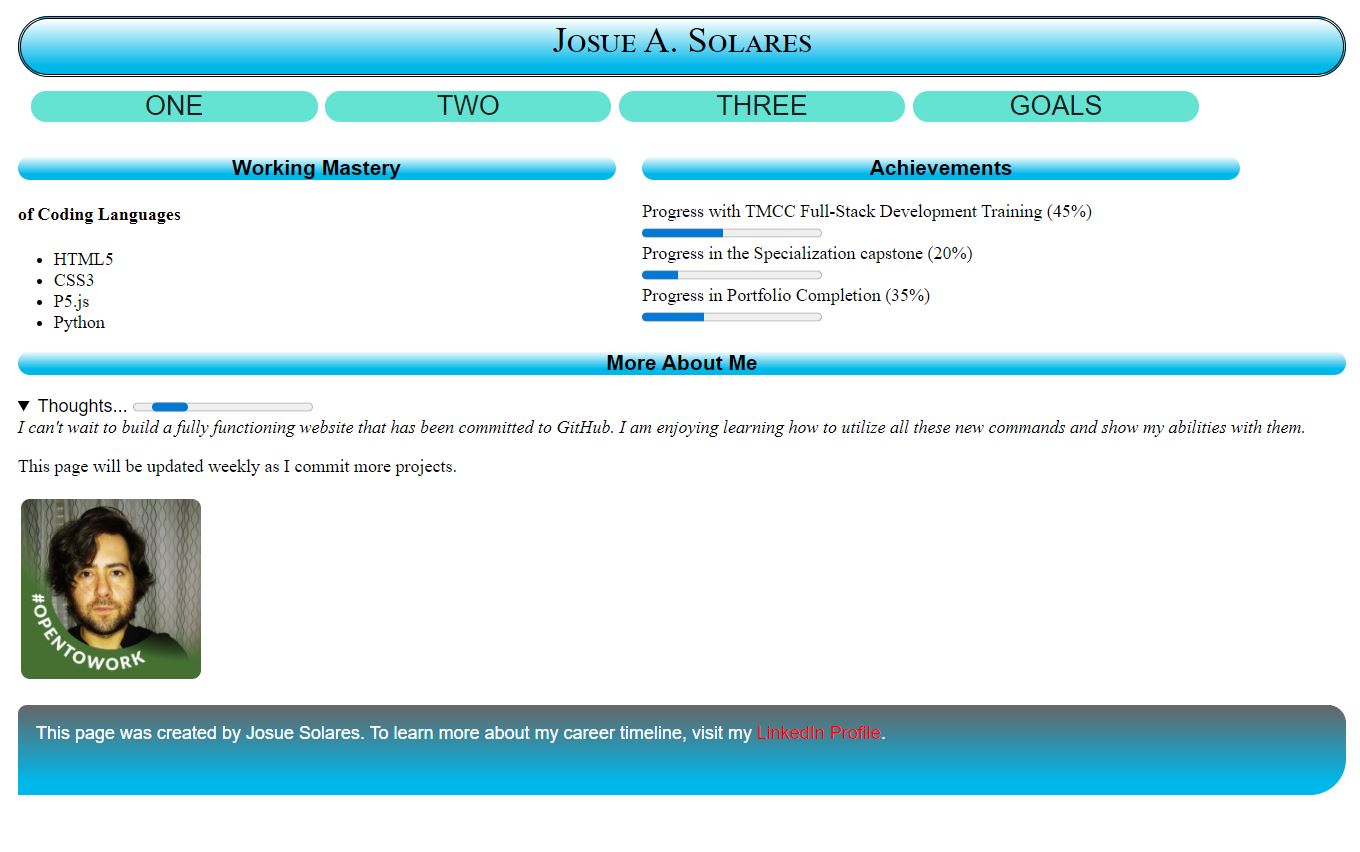The height and width of the screenshot is (852, 1360).
Task: Open the LinkedIn Profile link
Action: 818,733
